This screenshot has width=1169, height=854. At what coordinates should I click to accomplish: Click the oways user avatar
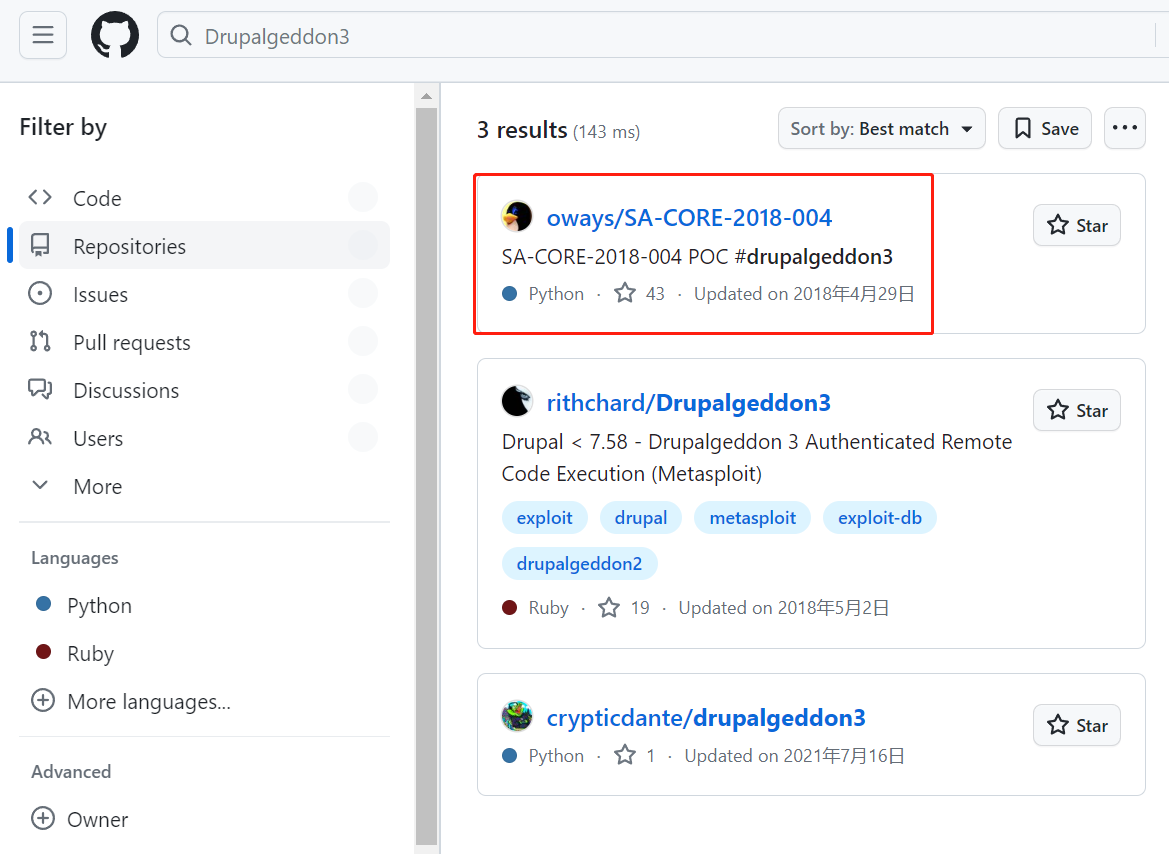coord(517,217)
